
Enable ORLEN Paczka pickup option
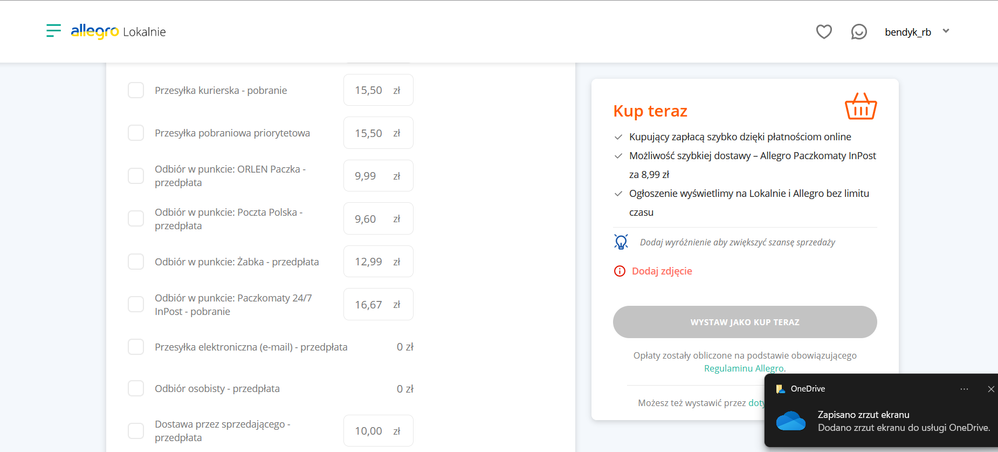[136, 176]
